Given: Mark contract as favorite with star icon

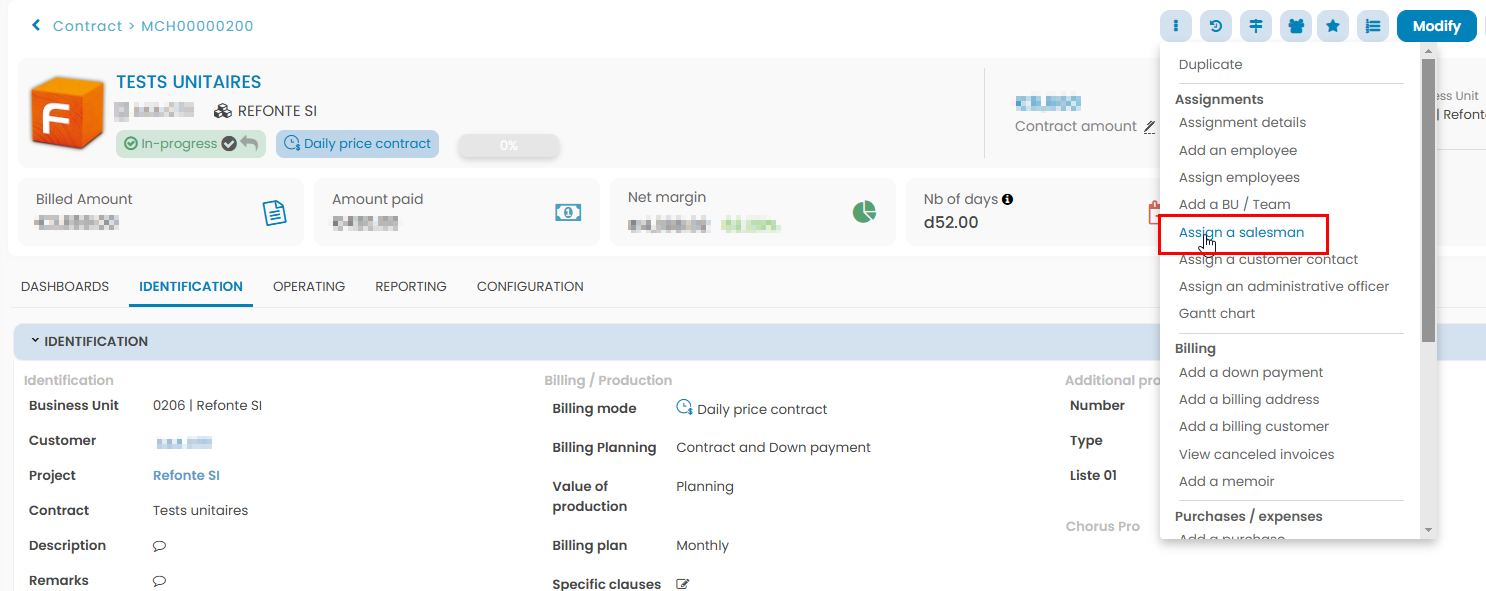Looking at the screenshot, I should coord(1333,27).
